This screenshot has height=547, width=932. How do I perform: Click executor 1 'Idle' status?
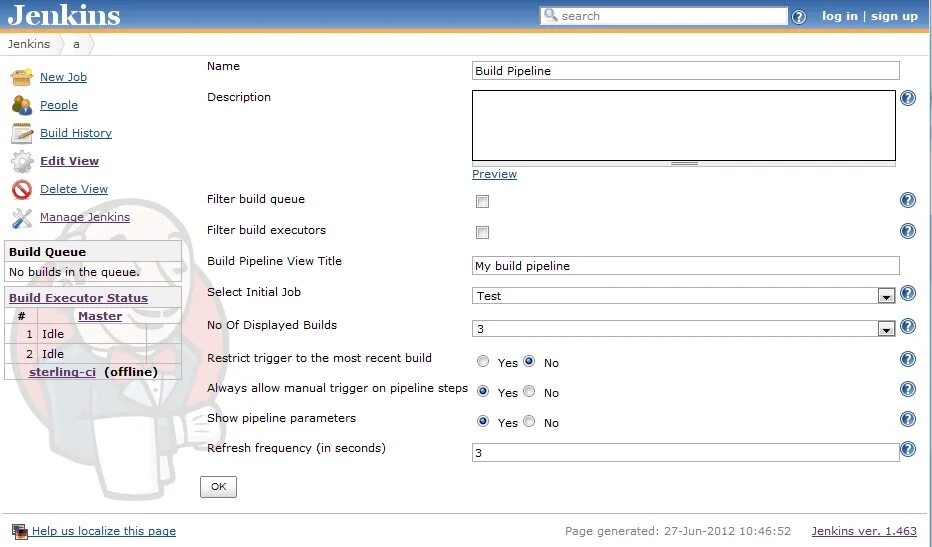click(x=53, y=334)
